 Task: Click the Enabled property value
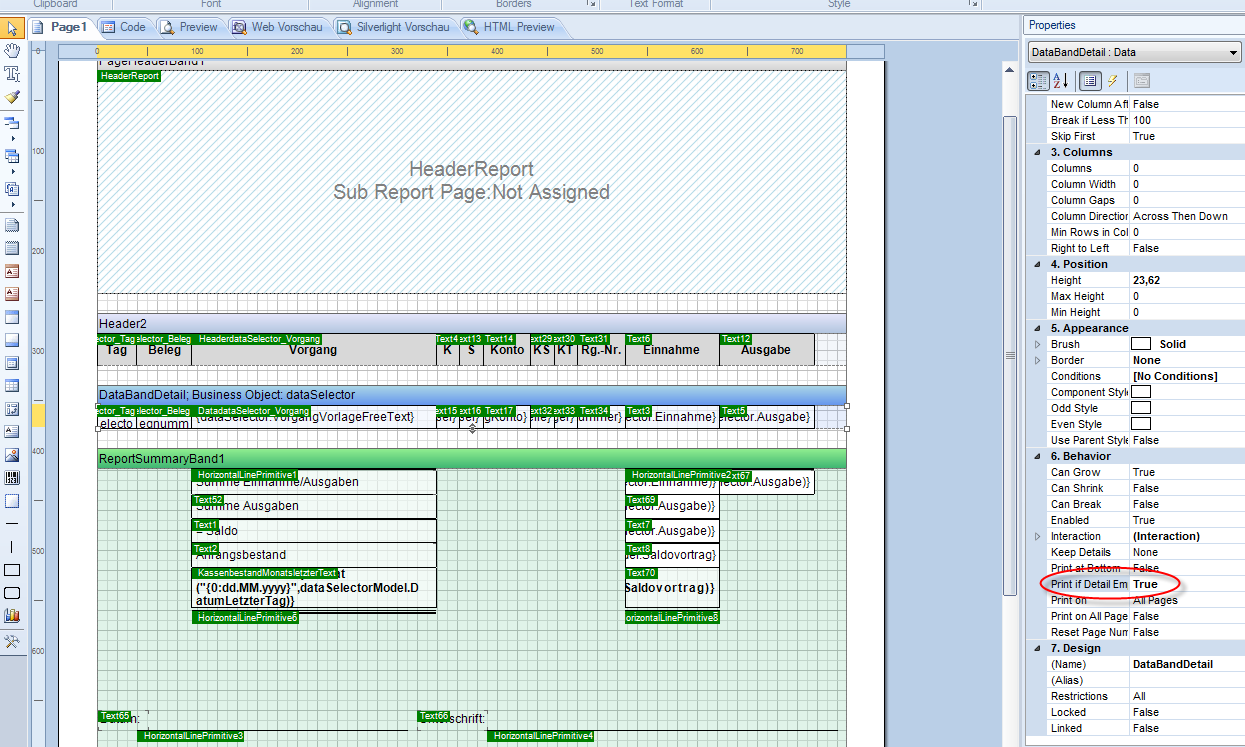pyautogui.click(x=1187, y=520)
